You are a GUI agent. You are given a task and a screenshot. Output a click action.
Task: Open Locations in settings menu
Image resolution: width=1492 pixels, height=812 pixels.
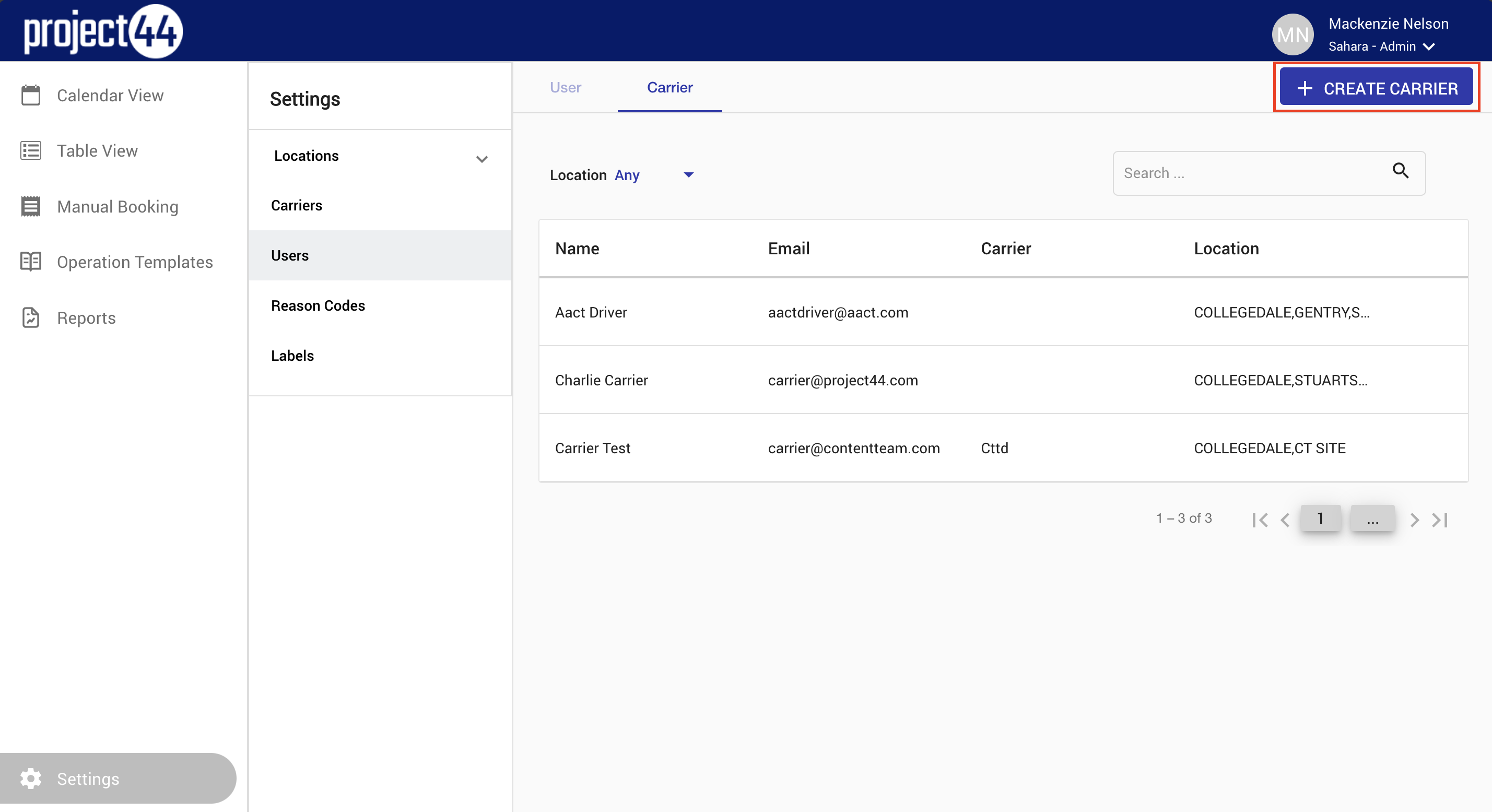click(x=380, y=156)
